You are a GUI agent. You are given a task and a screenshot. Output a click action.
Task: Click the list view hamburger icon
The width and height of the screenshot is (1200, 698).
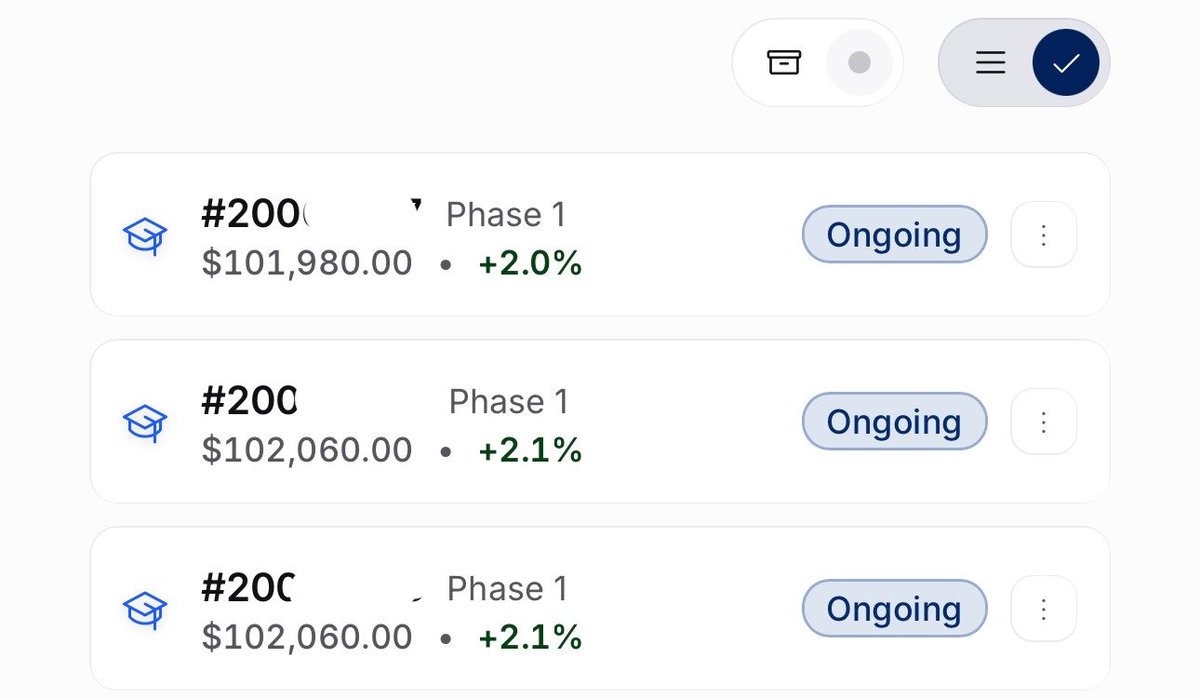point(990,63)
